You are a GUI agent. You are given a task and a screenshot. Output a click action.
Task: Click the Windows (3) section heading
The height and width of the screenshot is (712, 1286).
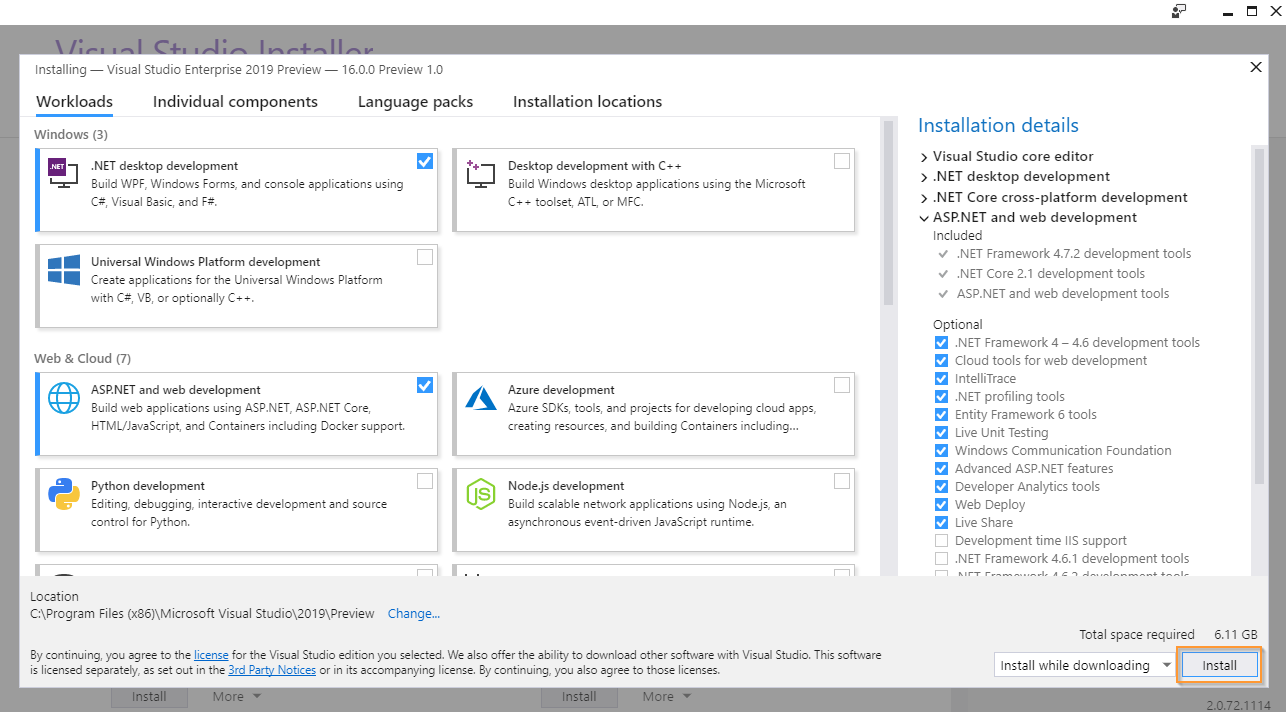[x=71, y=134]
